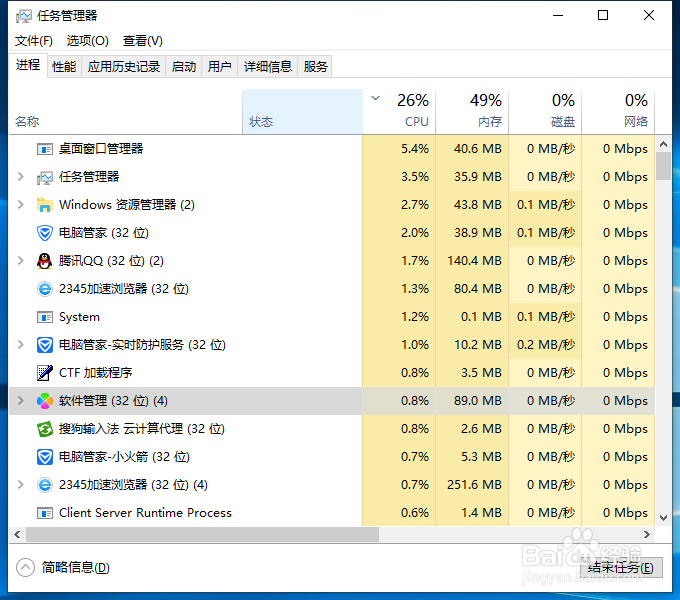Click the 腾讯QQ penguin icon

pyautogui.click(x=45, y=261)
